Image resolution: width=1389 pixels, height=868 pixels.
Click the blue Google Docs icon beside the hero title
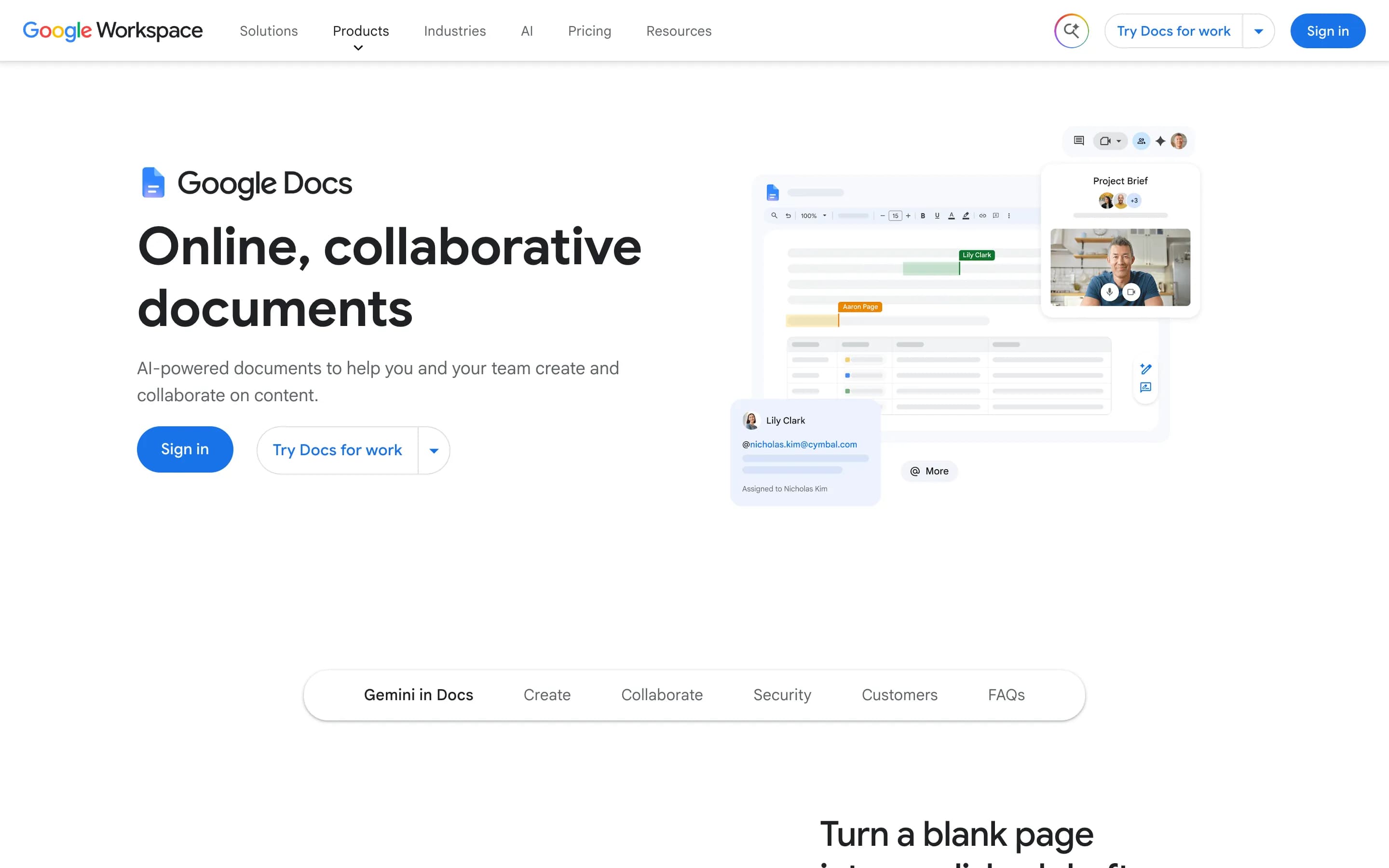pos(153,183)
